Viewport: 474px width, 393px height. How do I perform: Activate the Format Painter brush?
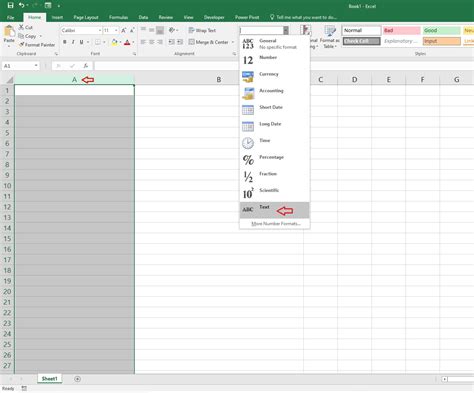point(21,44)
